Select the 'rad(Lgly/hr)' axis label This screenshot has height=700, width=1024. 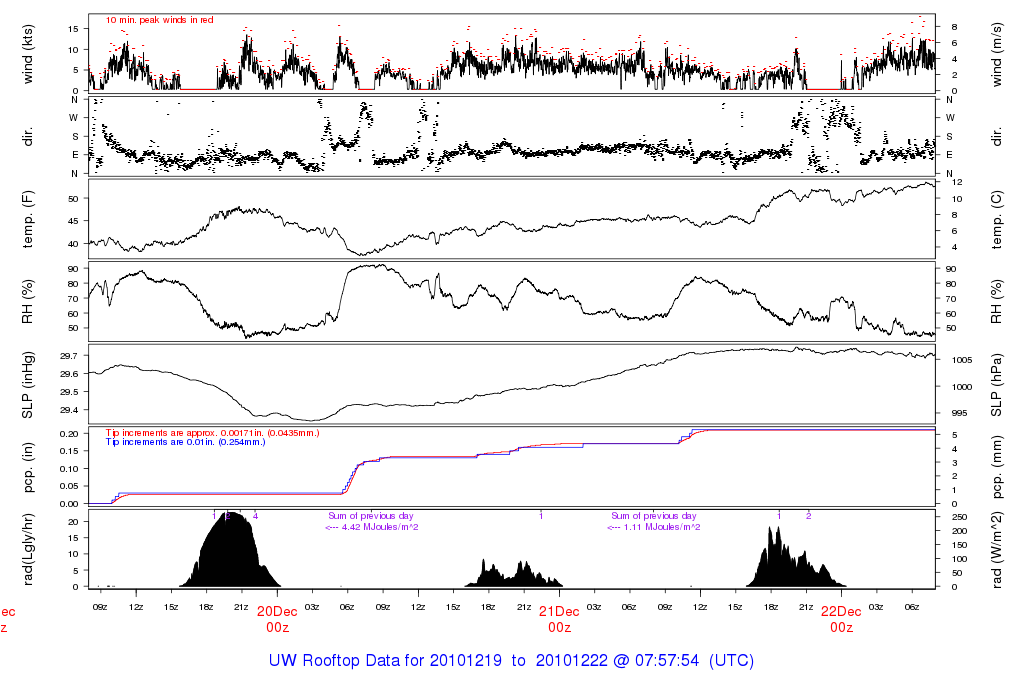(x=27, y=549)
